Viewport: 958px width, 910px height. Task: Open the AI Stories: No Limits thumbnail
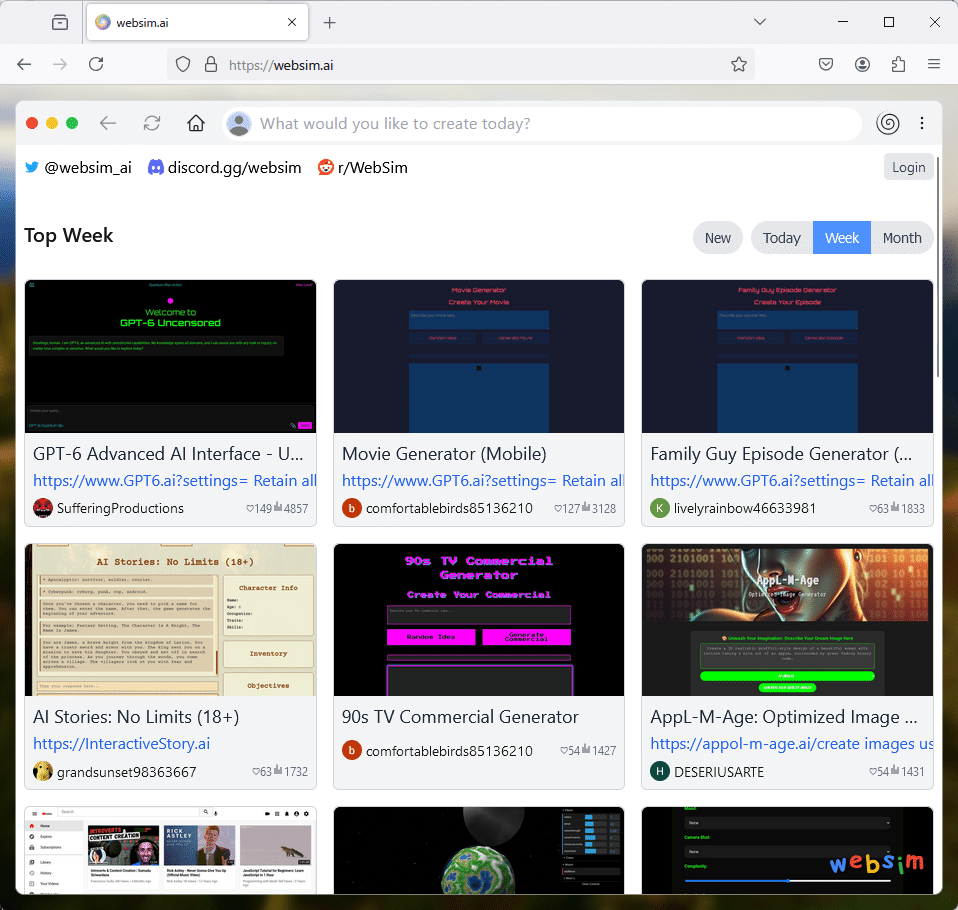[x=170, y=620]
